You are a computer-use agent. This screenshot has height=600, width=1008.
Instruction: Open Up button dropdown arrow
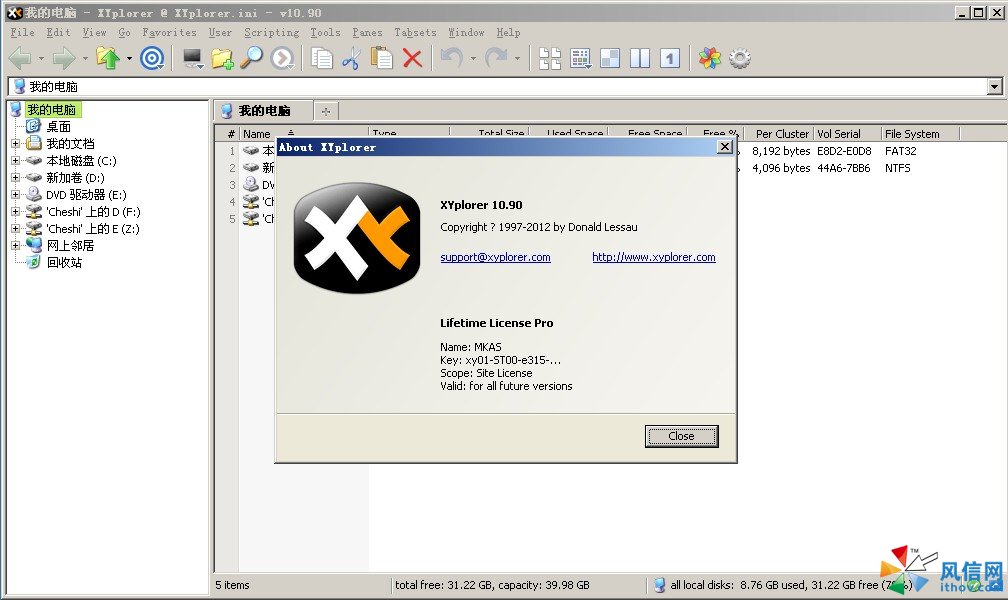(x=129, y=59)
